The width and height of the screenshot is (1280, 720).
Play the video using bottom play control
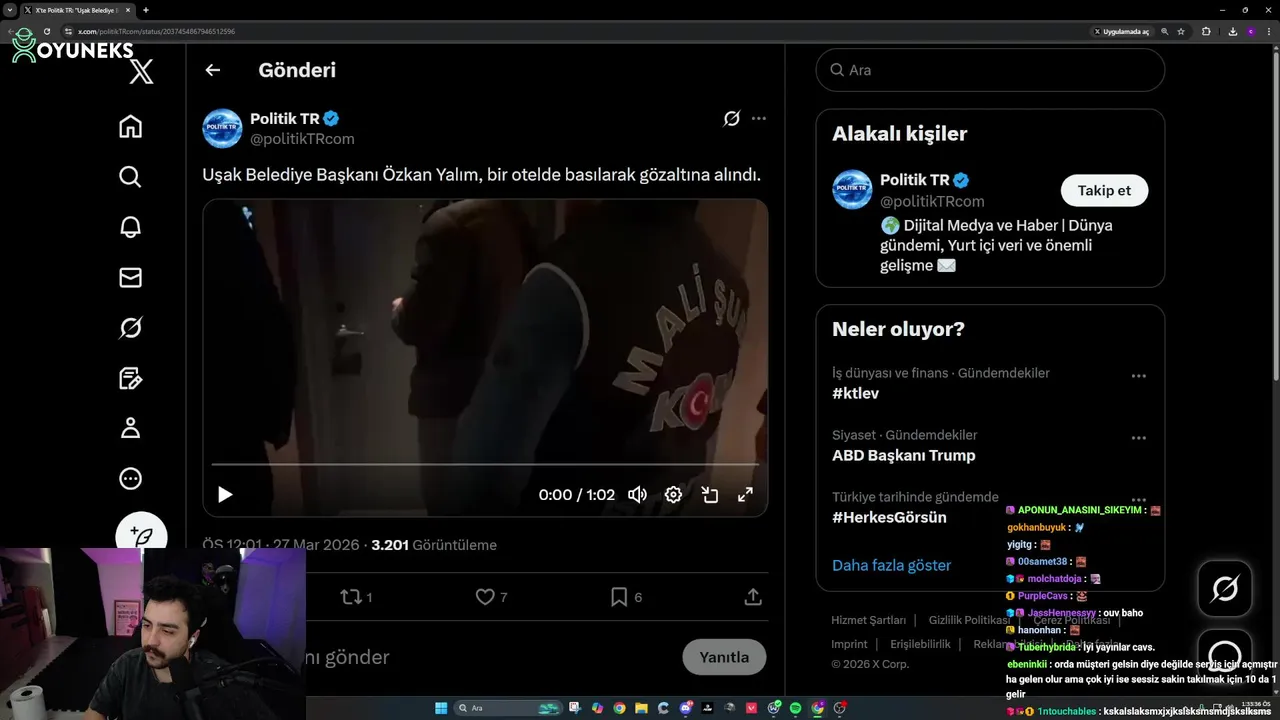click(x=225, y=494)
